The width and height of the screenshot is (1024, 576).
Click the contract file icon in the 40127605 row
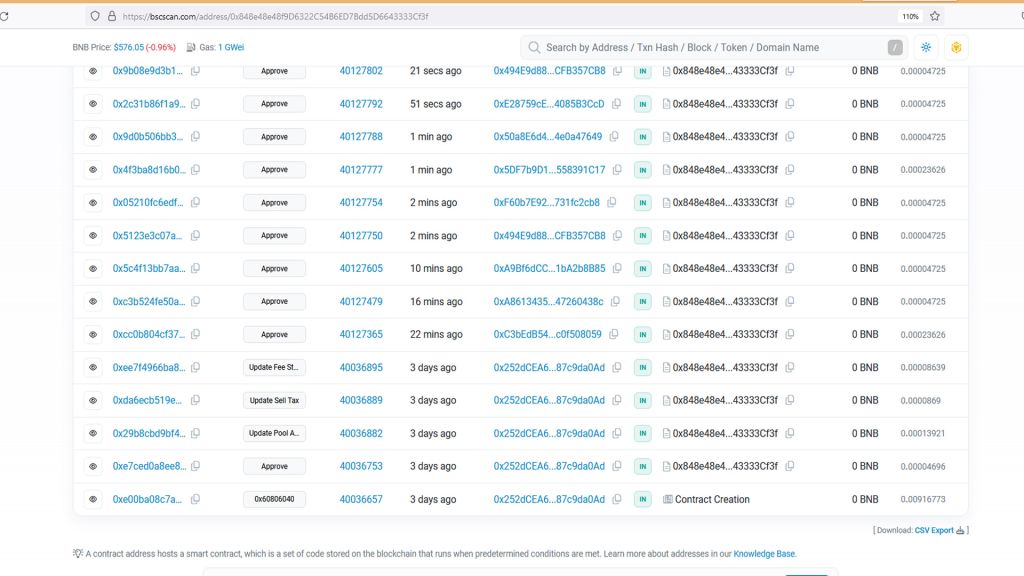667,269
